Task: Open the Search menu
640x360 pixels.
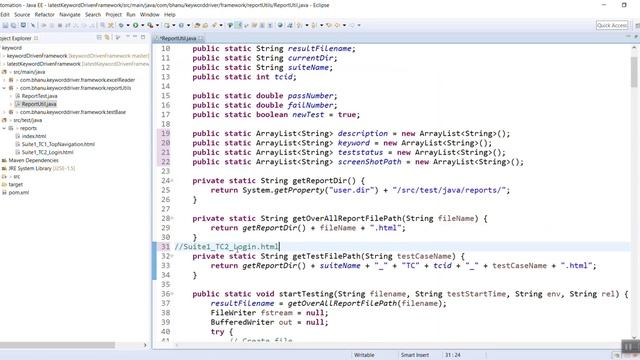Action: pos(93,14)
